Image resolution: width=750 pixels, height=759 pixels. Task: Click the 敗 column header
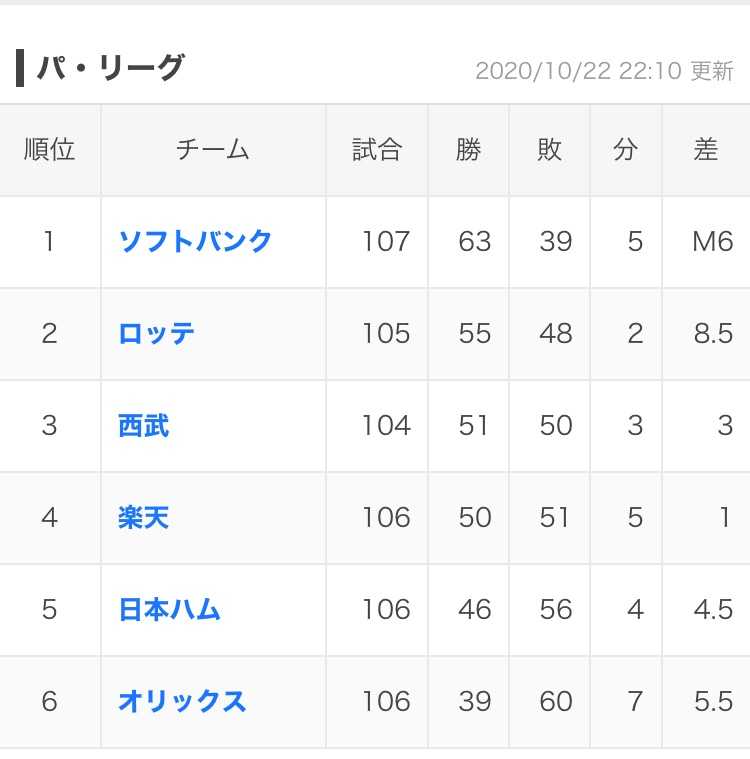pyautogui.click(x=549, y=150)
